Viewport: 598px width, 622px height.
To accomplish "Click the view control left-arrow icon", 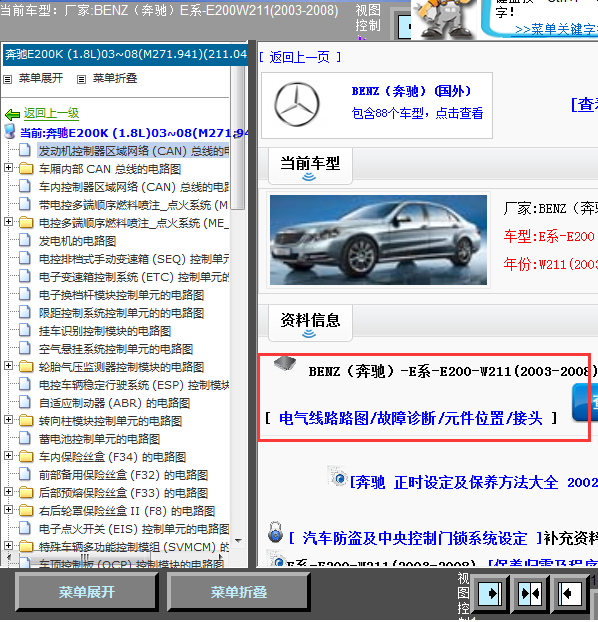I will (570, 594).
